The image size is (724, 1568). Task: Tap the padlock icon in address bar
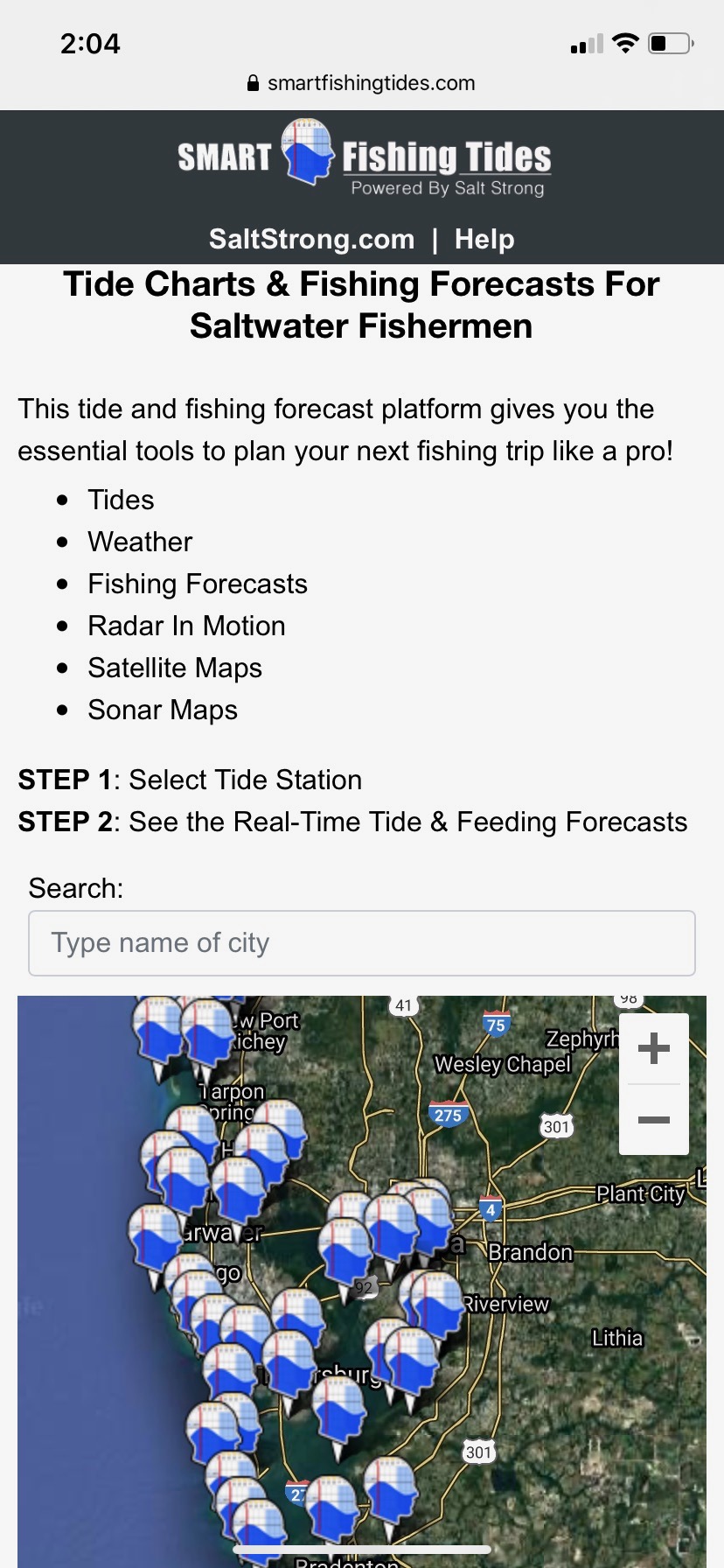tap(254, 83)
